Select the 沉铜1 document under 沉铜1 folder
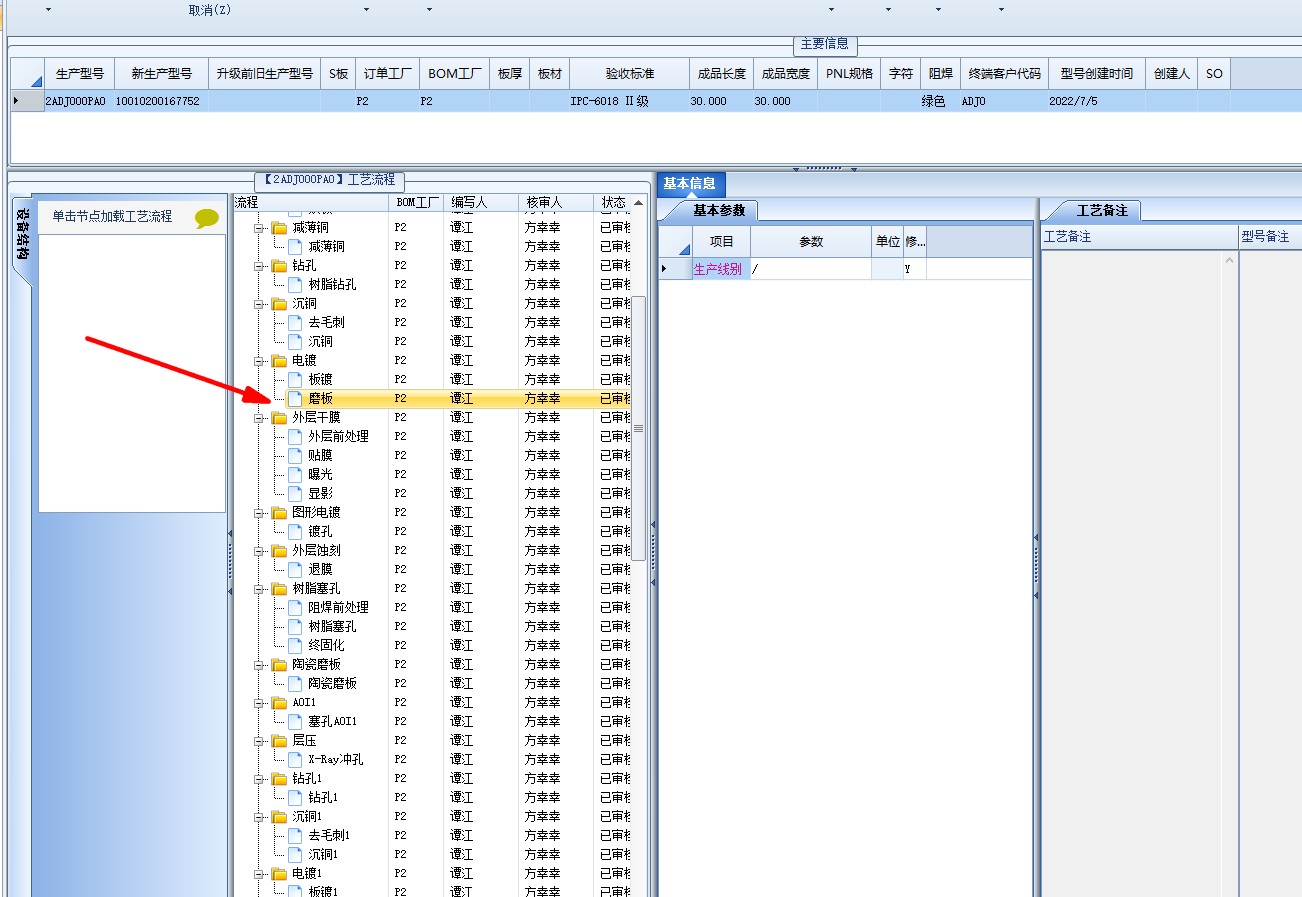 pyautogui.click(x=323, y=855)
